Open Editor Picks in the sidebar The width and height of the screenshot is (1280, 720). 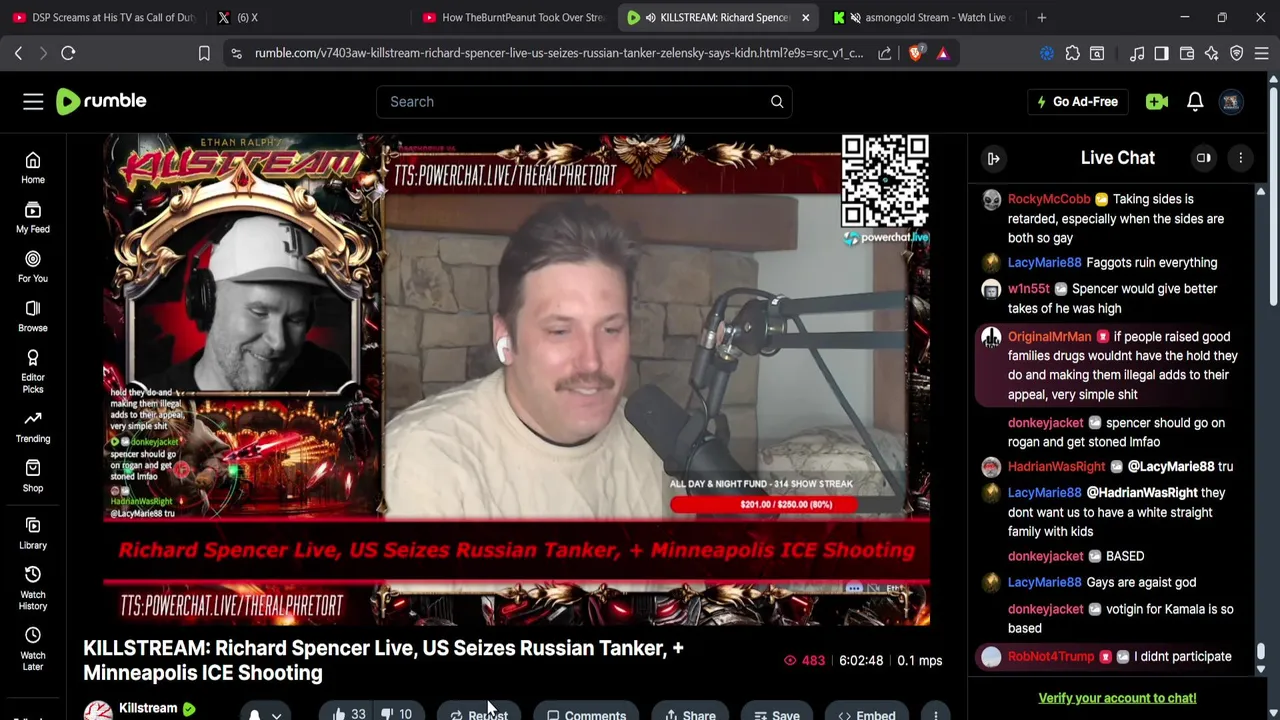click(x=33, y=371)
